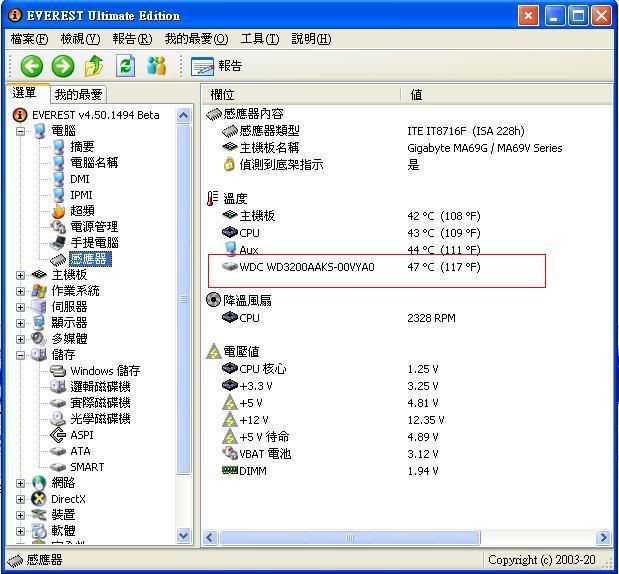
Task: Click the flame icon next to 超頻
Action: click(58, 211)
